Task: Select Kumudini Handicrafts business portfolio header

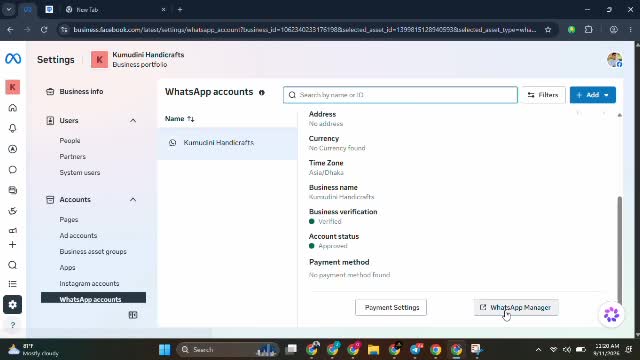Action: click(x=138, y=60)
